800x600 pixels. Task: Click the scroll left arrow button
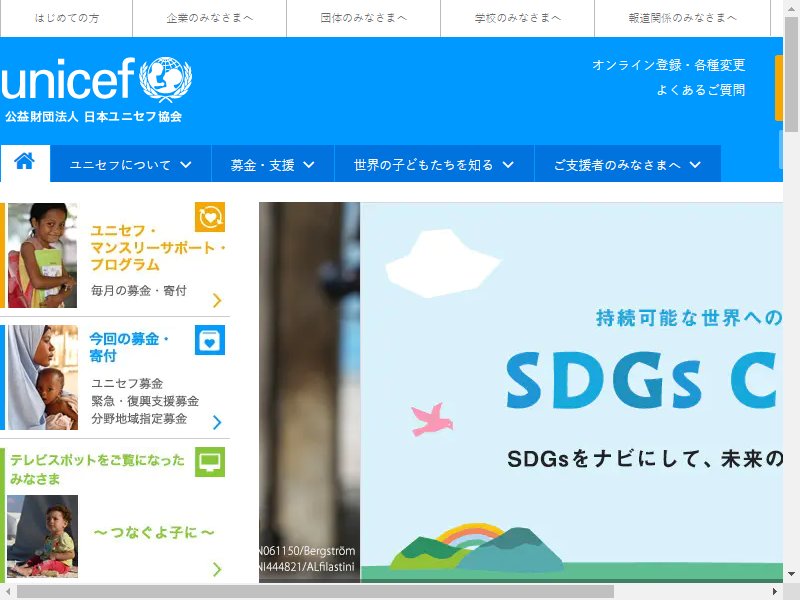pyautogui.click(x=8, y=592)
